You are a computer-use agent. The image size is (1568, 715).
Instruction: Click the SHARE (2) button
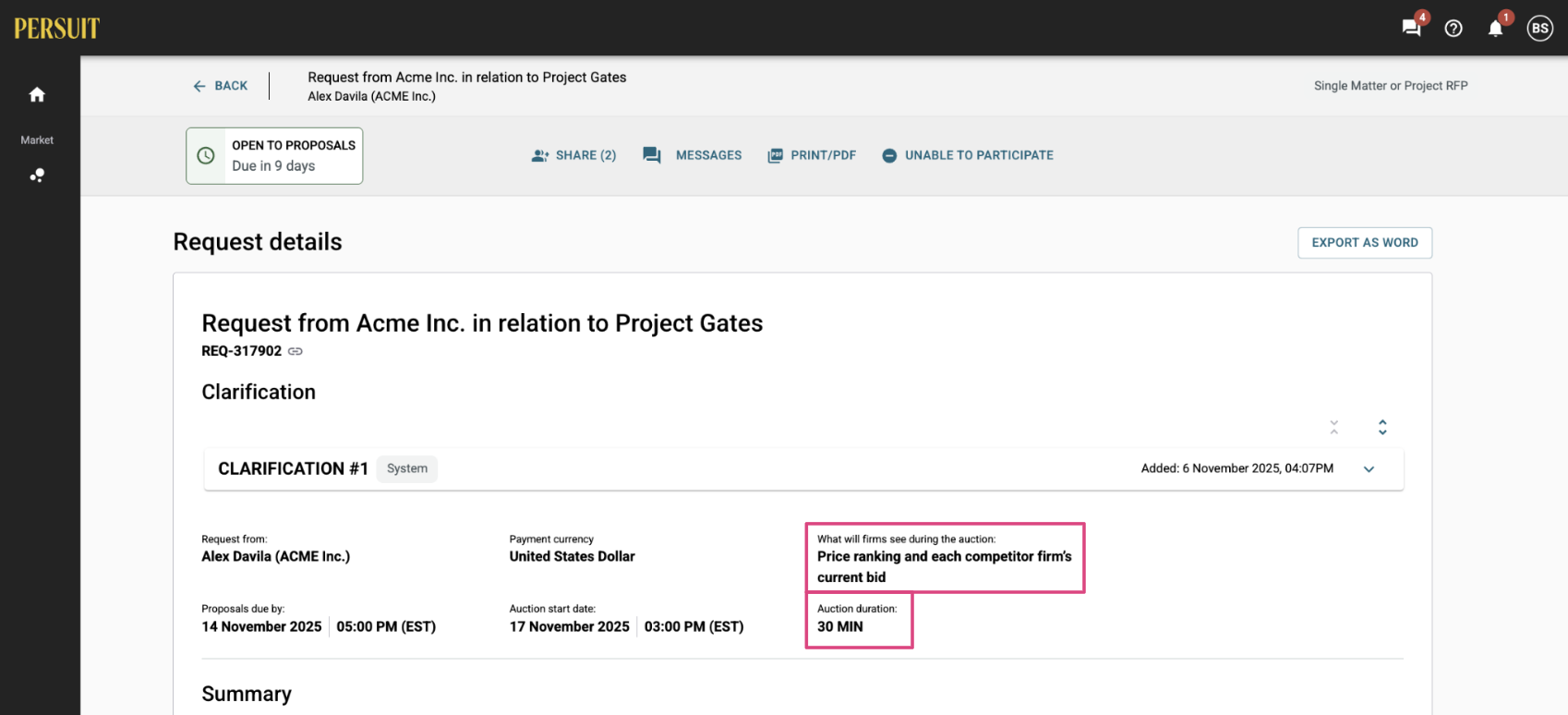[573, 155]
